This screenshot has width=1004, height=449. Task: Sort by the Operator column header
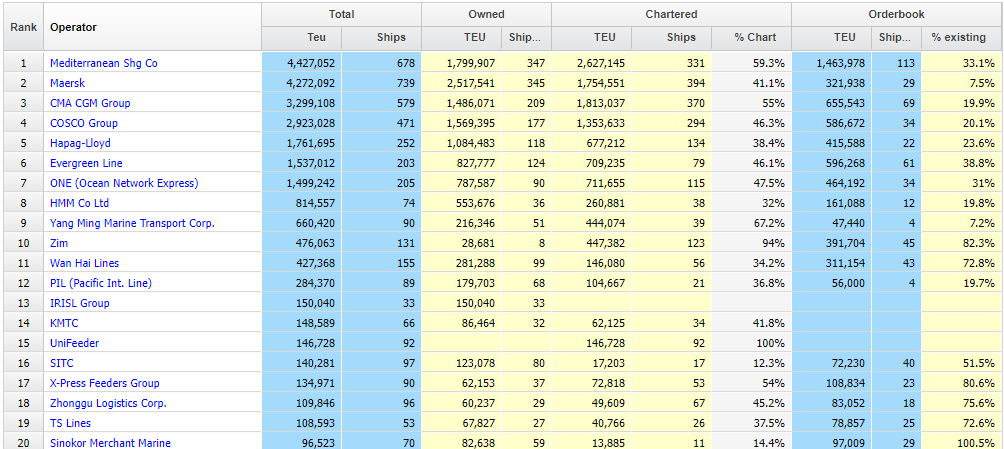pyautogui.click(x=152, y=27)
